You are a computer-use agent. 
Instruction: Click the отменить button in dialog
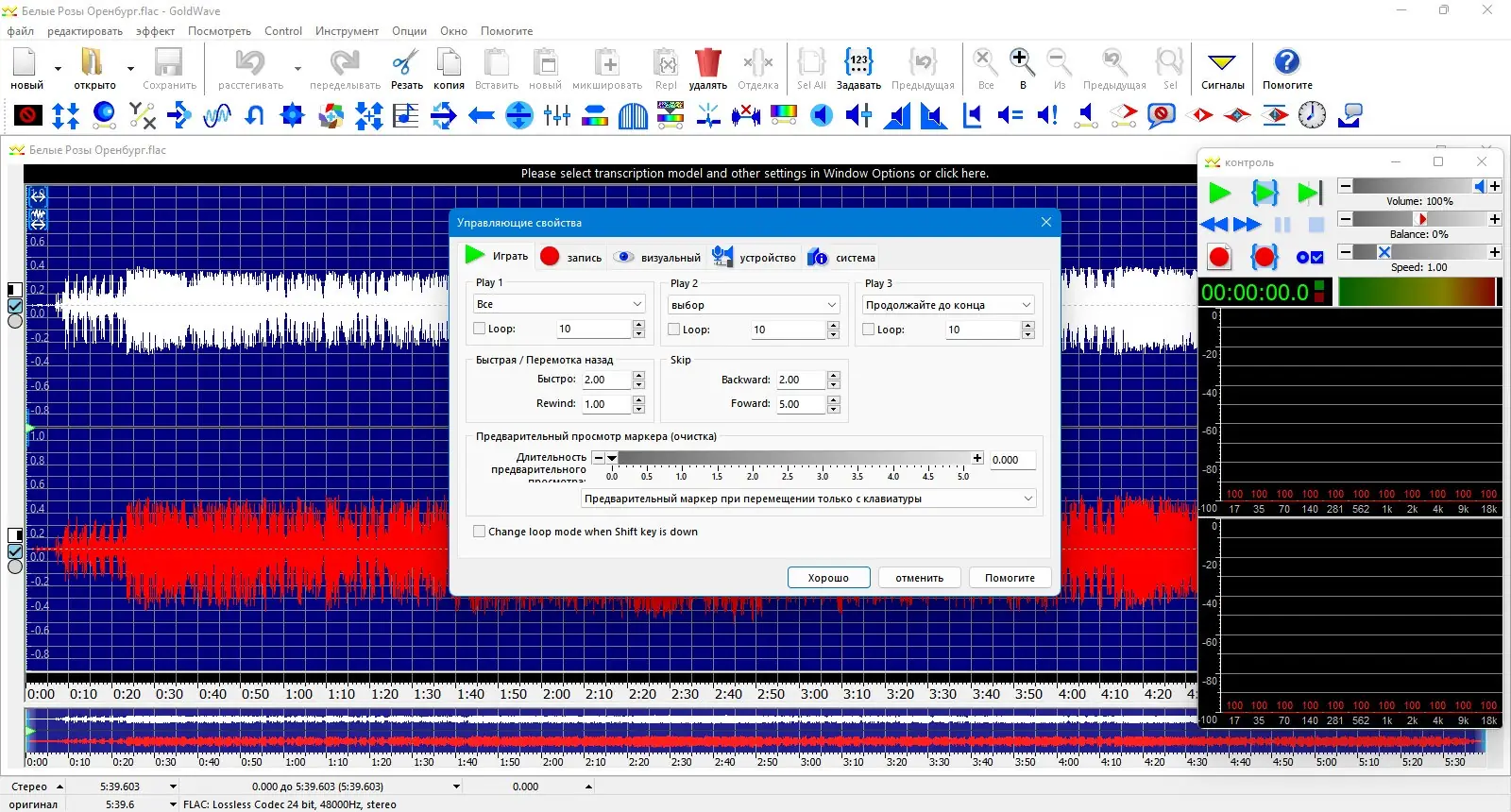click(919, 578)
